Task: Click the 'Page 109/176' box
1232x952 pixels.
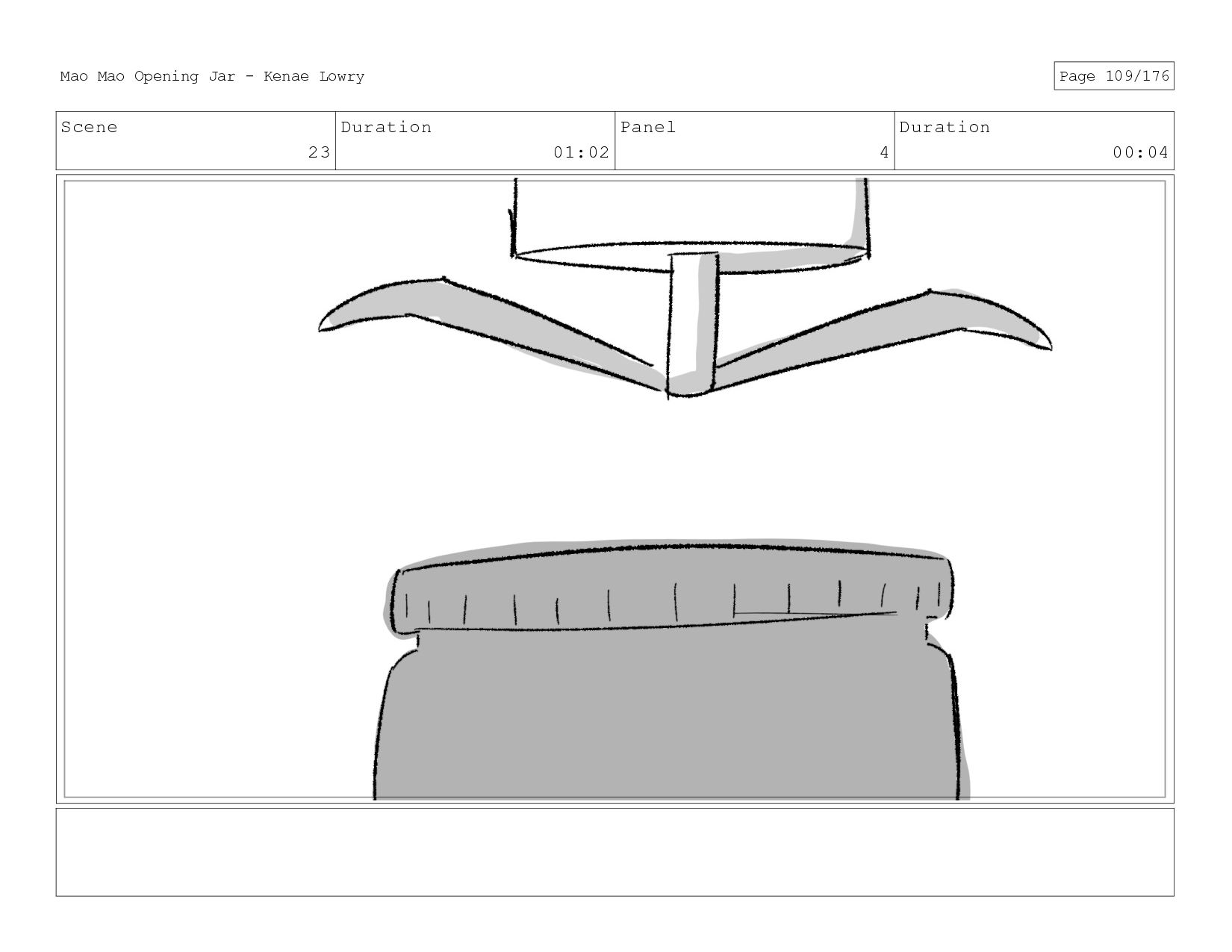Action: [1113, 76]
